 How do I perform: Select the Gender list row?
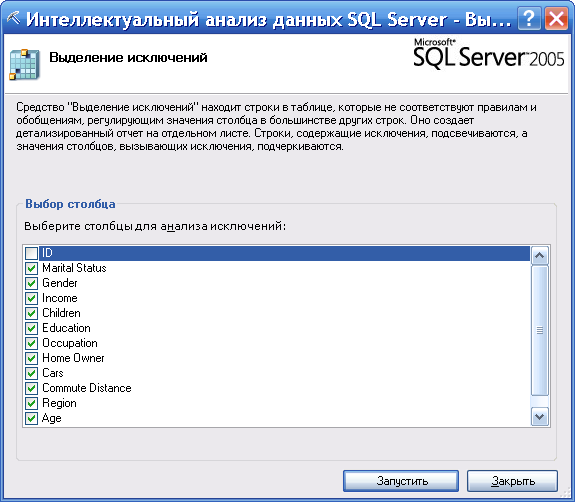[x=277, y=283]
